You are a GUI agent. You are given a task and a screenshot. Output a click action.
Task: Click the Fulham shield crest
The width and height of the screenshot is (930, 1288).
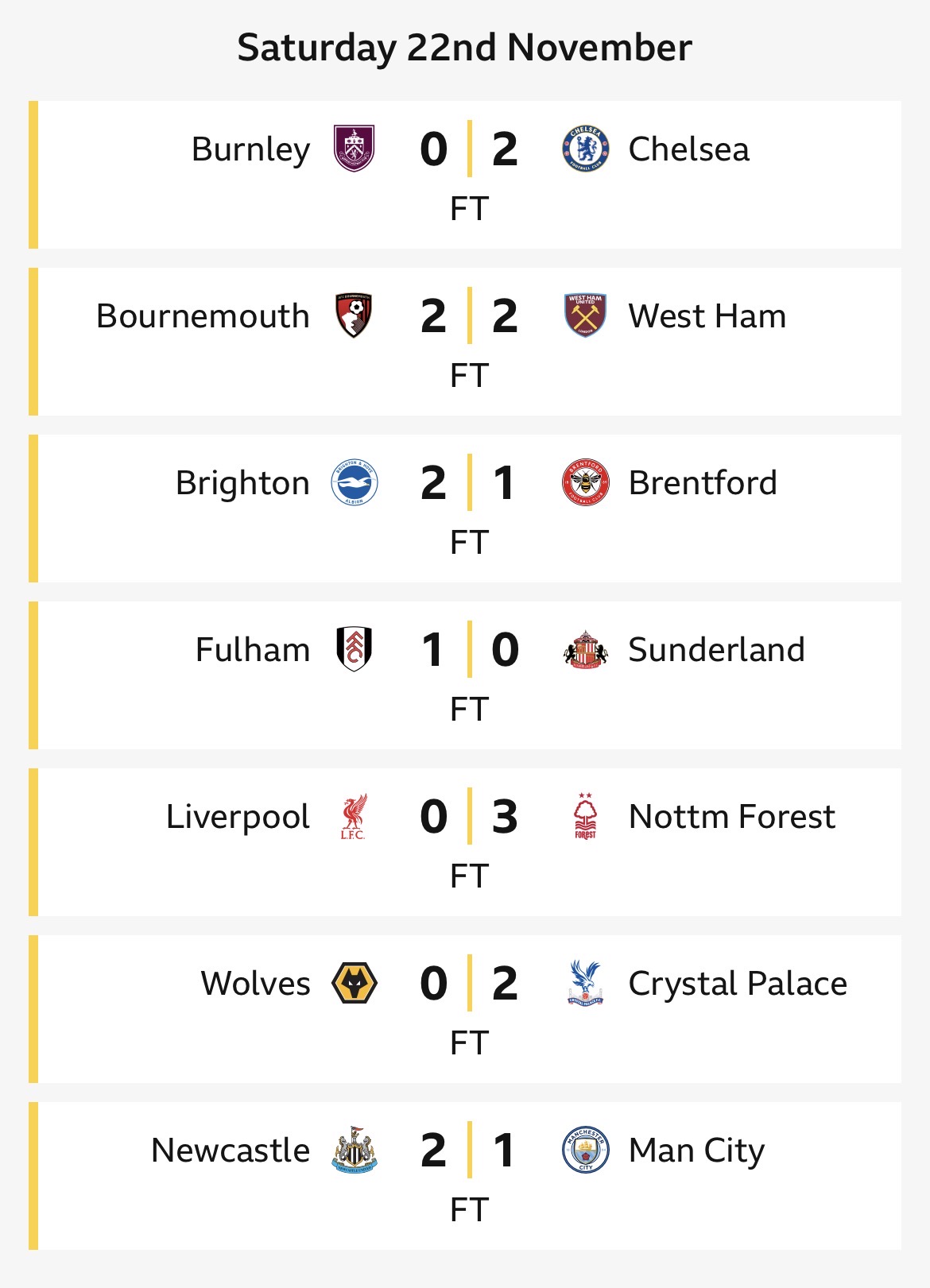[x=354, y=649]
